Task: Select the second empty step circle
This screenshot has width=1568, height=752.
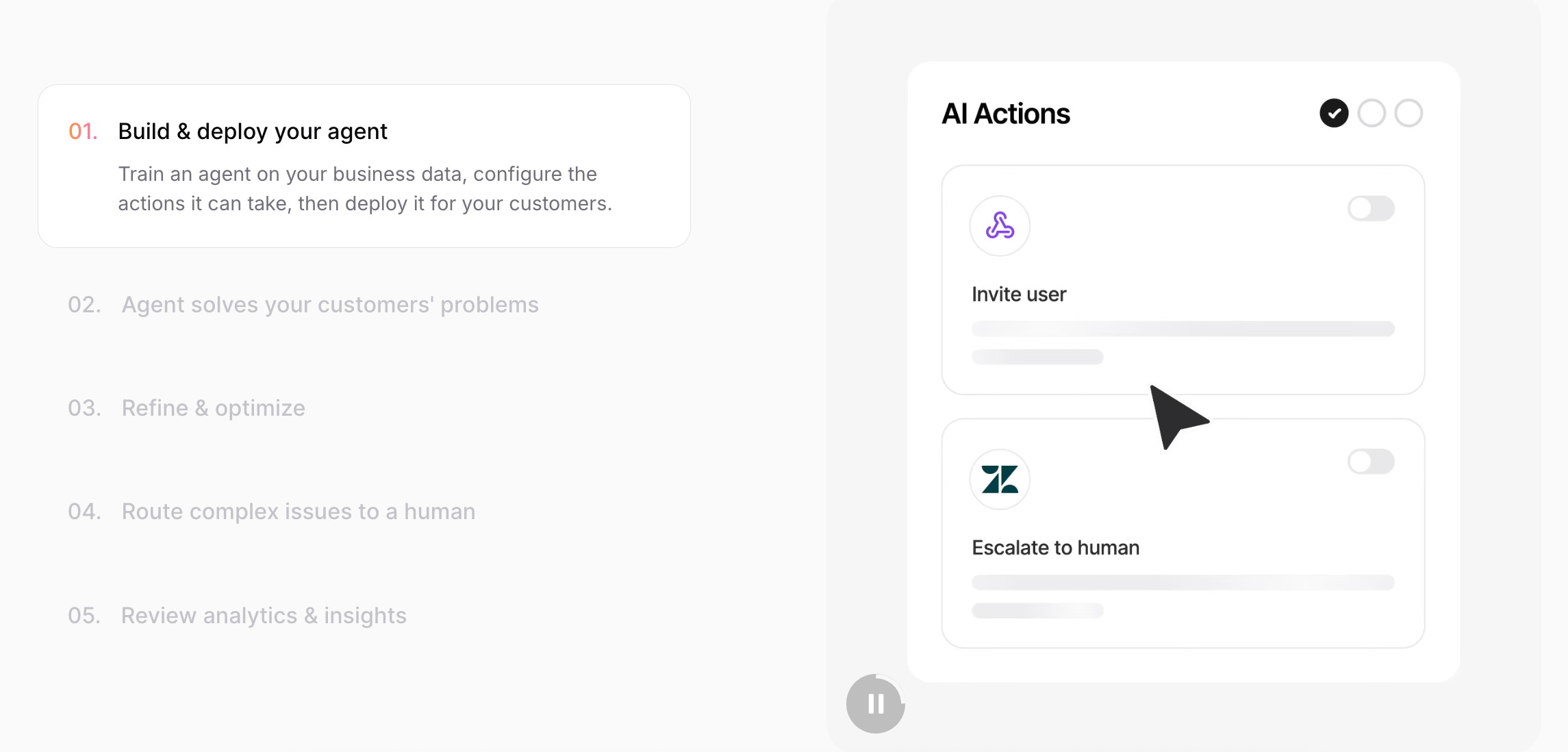Action: [1371, 113]
